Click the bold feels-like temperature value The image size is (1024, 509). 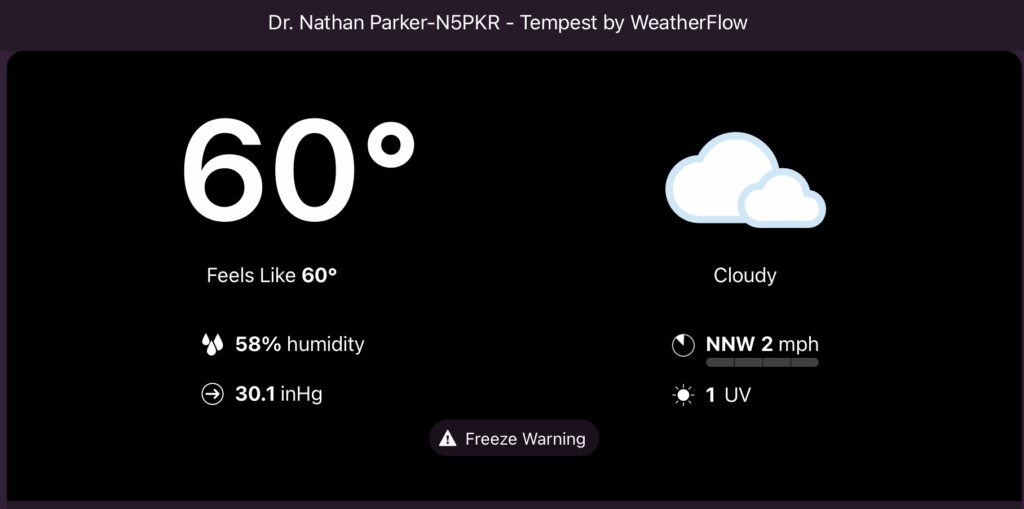tap(320, 275)
